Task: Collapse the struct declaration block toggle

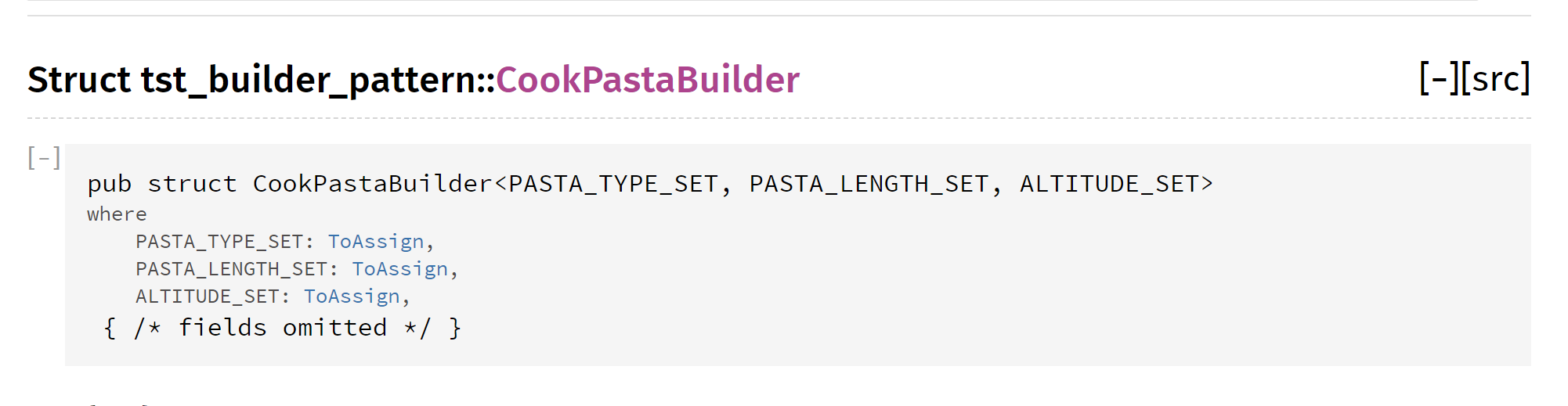Action: pyautogui.click(x=44, y=158)
